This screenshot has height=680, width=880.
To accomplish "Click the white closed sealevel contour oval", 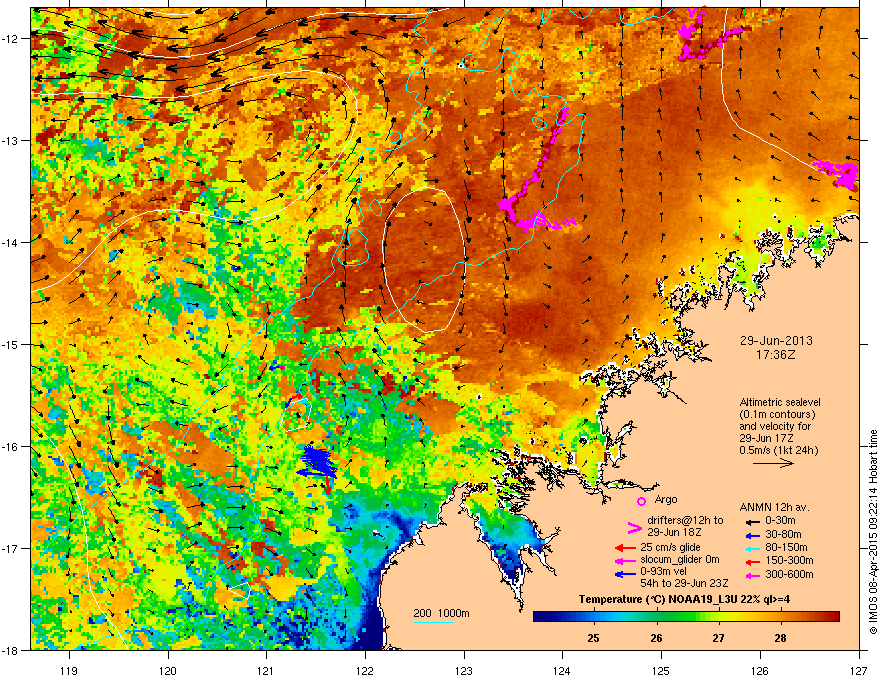I will tap(424, 260).
